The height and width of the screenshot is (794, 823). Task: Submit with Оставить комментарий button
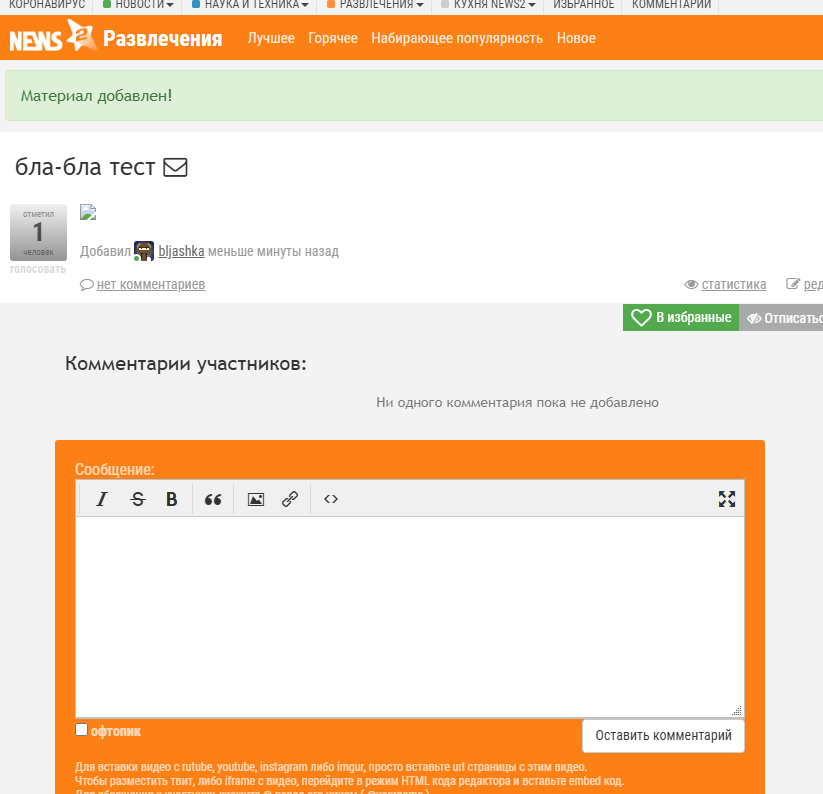pyautogui.click(x=663, y=736)
